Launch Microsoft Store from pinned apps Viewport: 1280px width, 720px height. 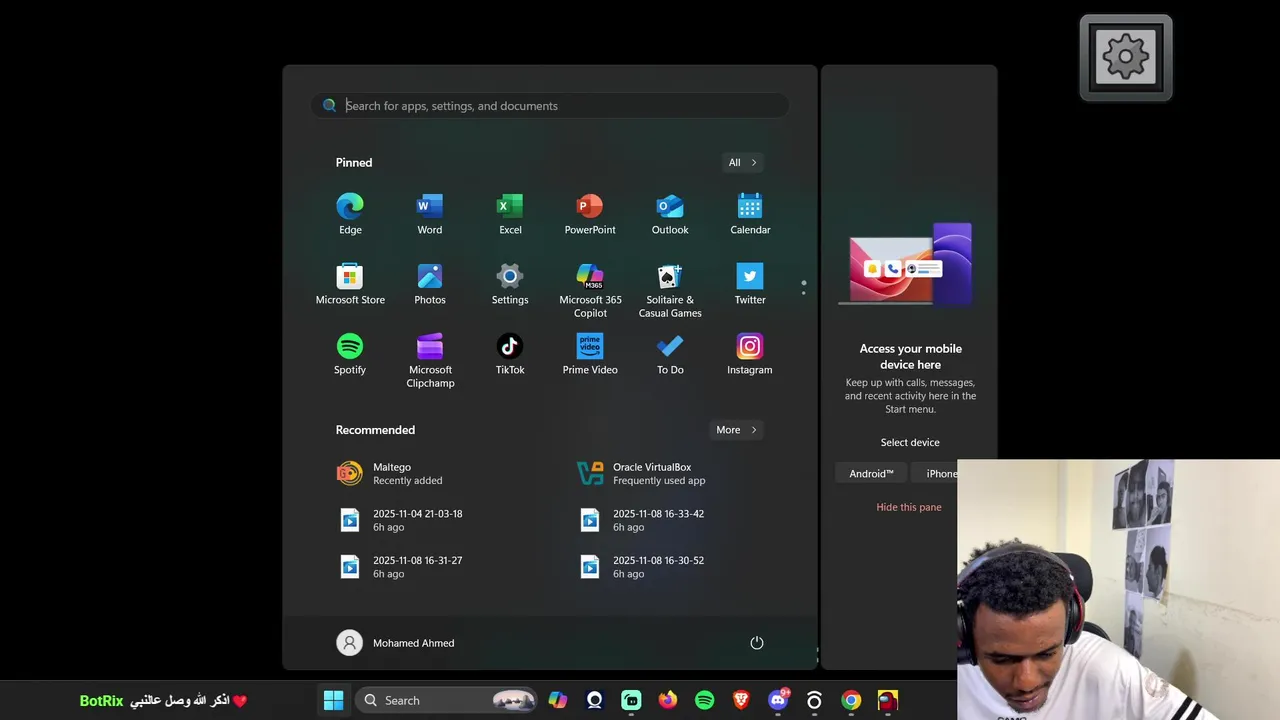pyautogui.click(x=350, y=284)
